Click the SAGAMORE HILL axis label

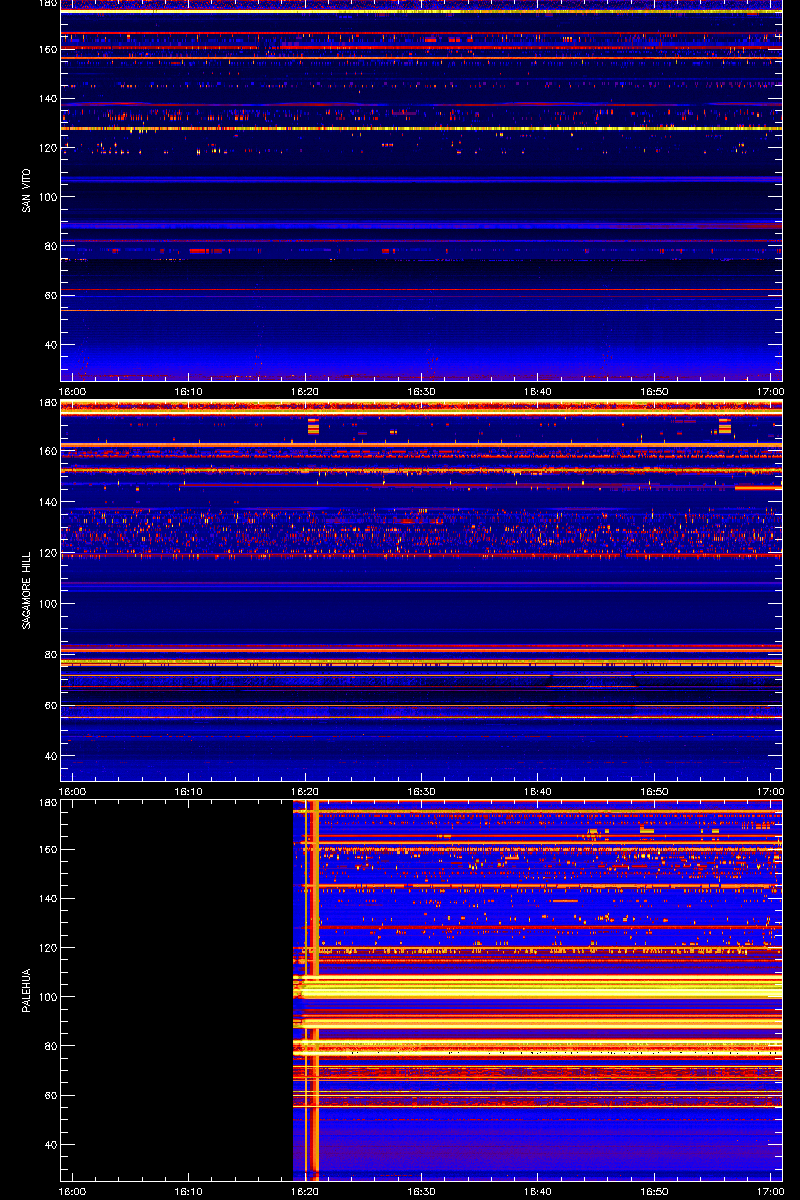click(26, 590)
